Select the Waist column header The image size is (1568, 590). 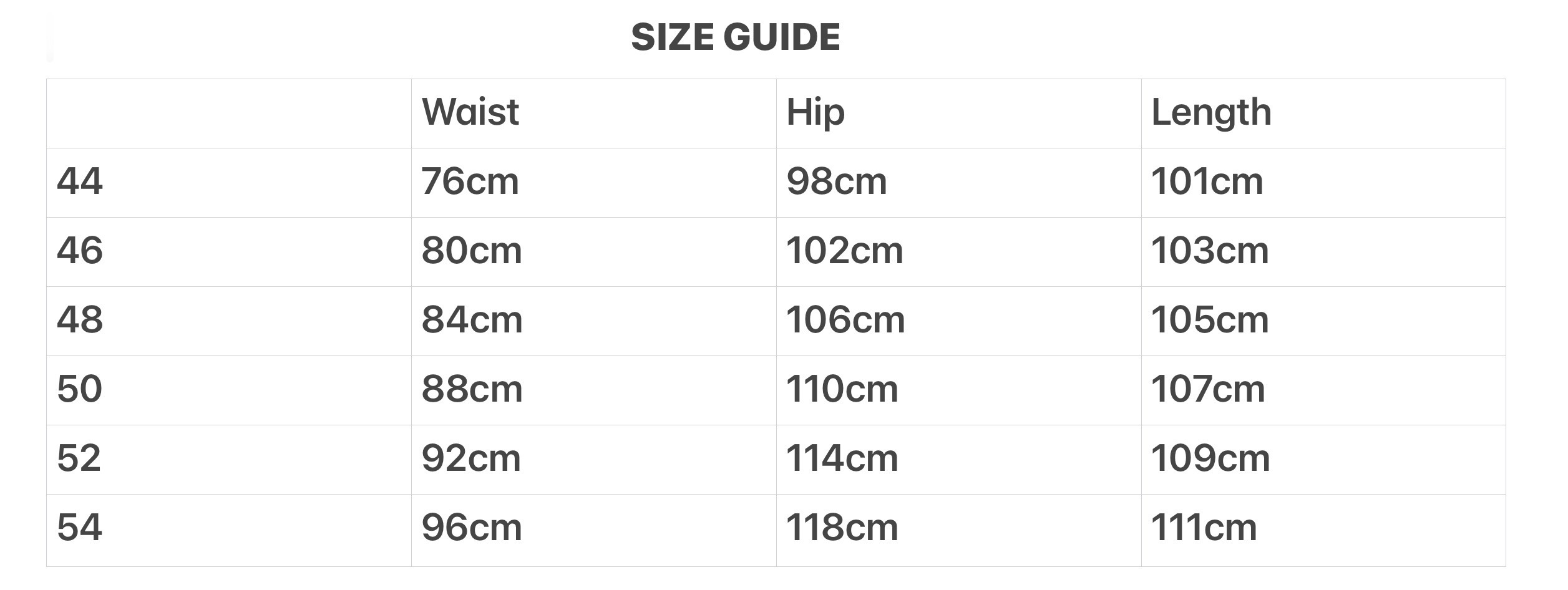[x=470, y=112]
